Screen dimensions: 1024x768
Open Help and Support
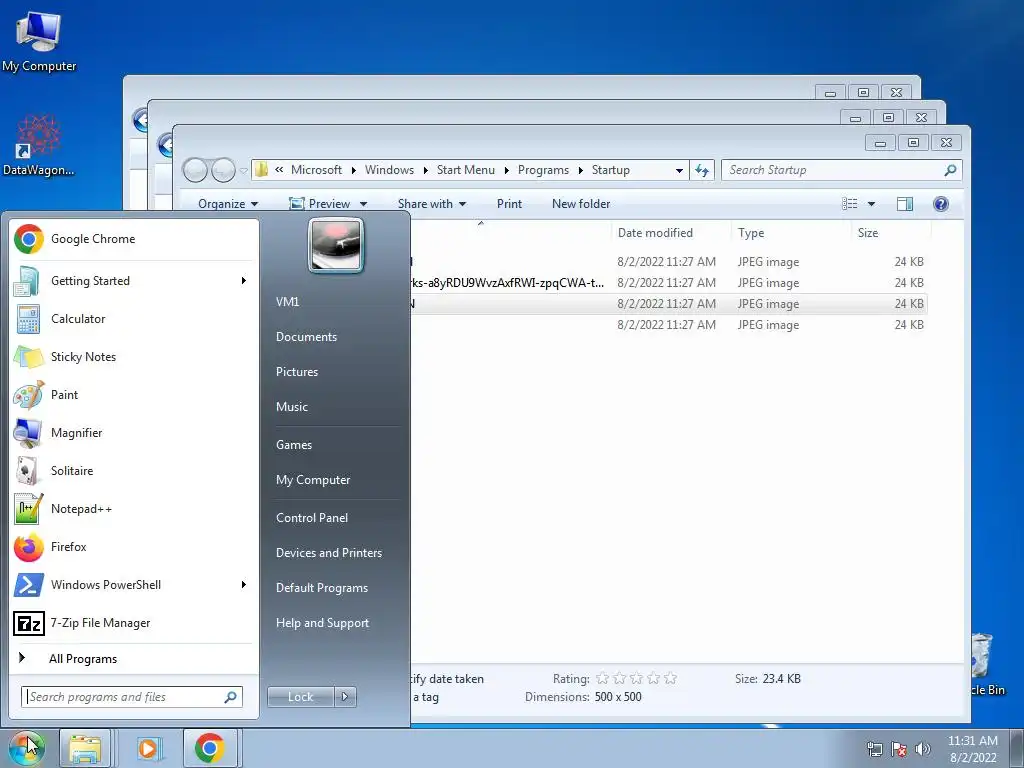pyautogui.click(x=323, y=623)
